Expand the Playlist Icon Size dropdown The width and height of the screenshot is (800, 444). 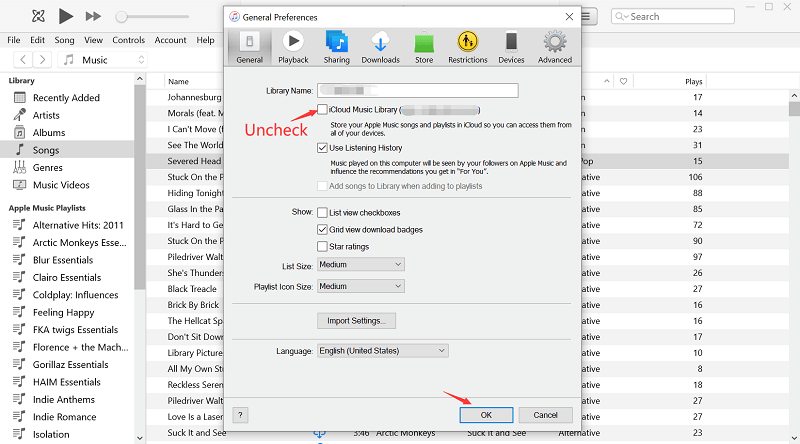[x=360, y=286]
